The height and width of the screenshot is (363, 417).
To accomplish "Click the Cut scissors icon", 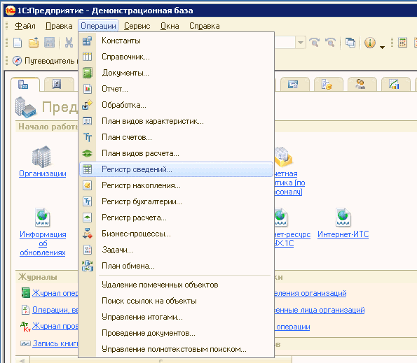I will pyautogui.click(x=69, y=43).
